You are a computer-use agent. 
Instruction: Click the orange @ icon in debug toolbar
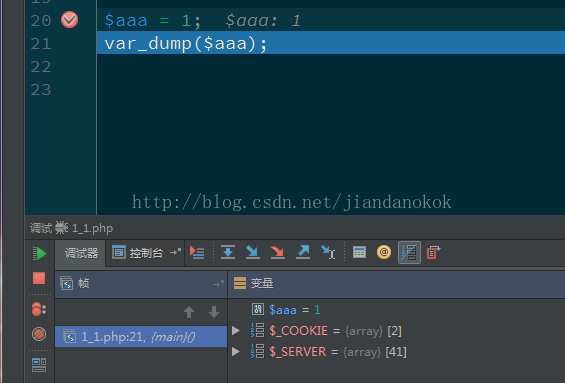(384, 252)
